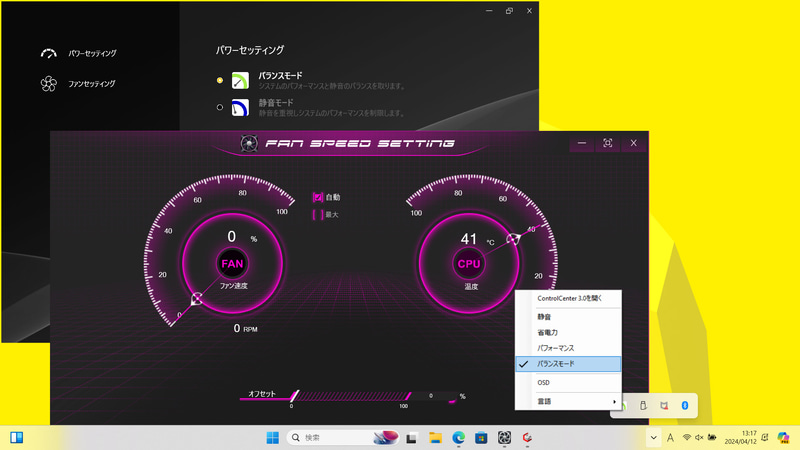Image resolution: width=800 pixels, height=450 pixels.
Task: Click the fan logo in Fan Speed Setting title
Action: point(249,143)
